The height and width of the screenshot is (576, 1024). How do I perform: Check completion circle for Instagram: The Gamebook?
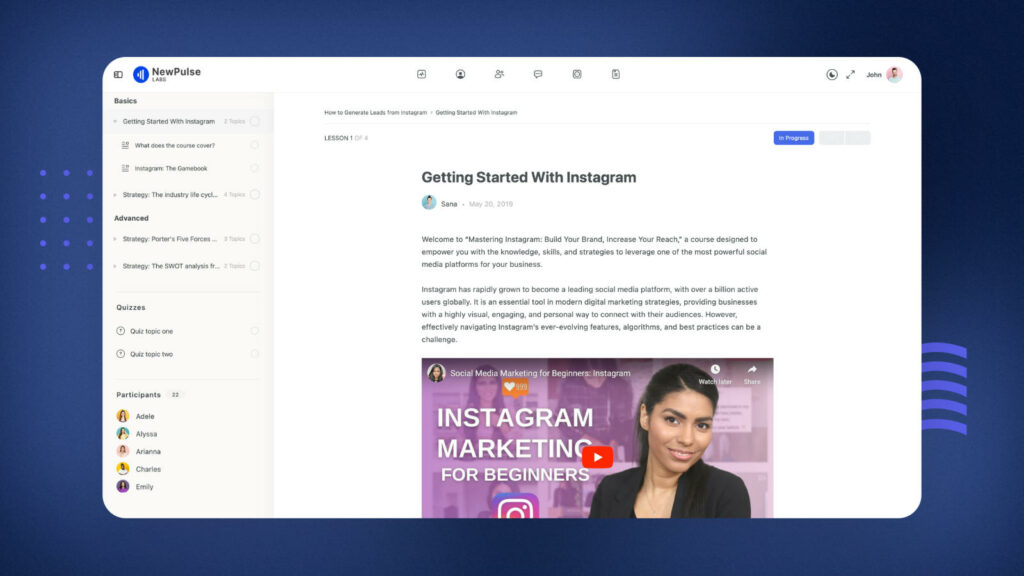254,168
